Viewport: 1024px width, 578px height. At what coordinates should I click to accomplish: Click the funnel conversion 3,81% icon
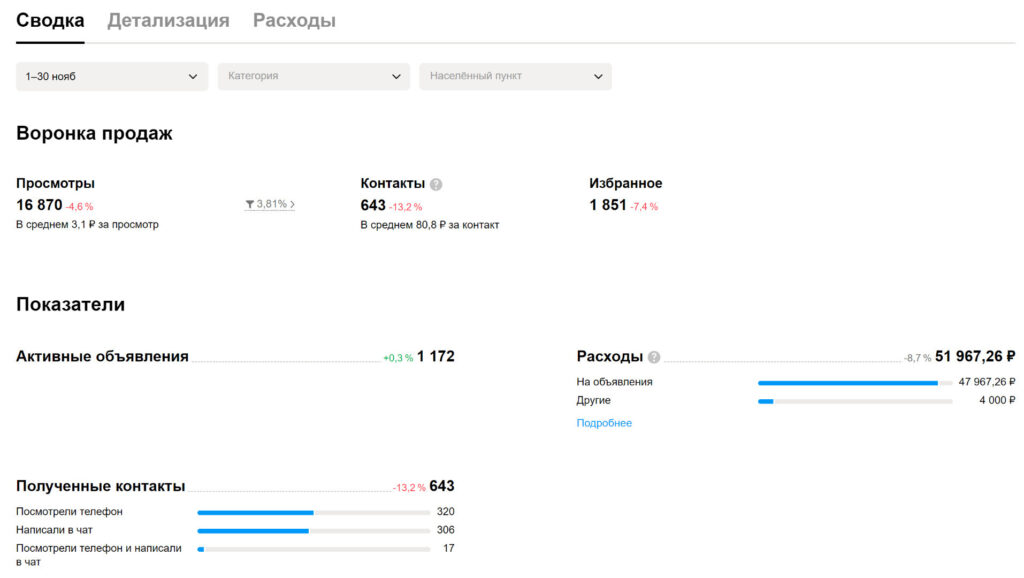[x=249, y=204]
